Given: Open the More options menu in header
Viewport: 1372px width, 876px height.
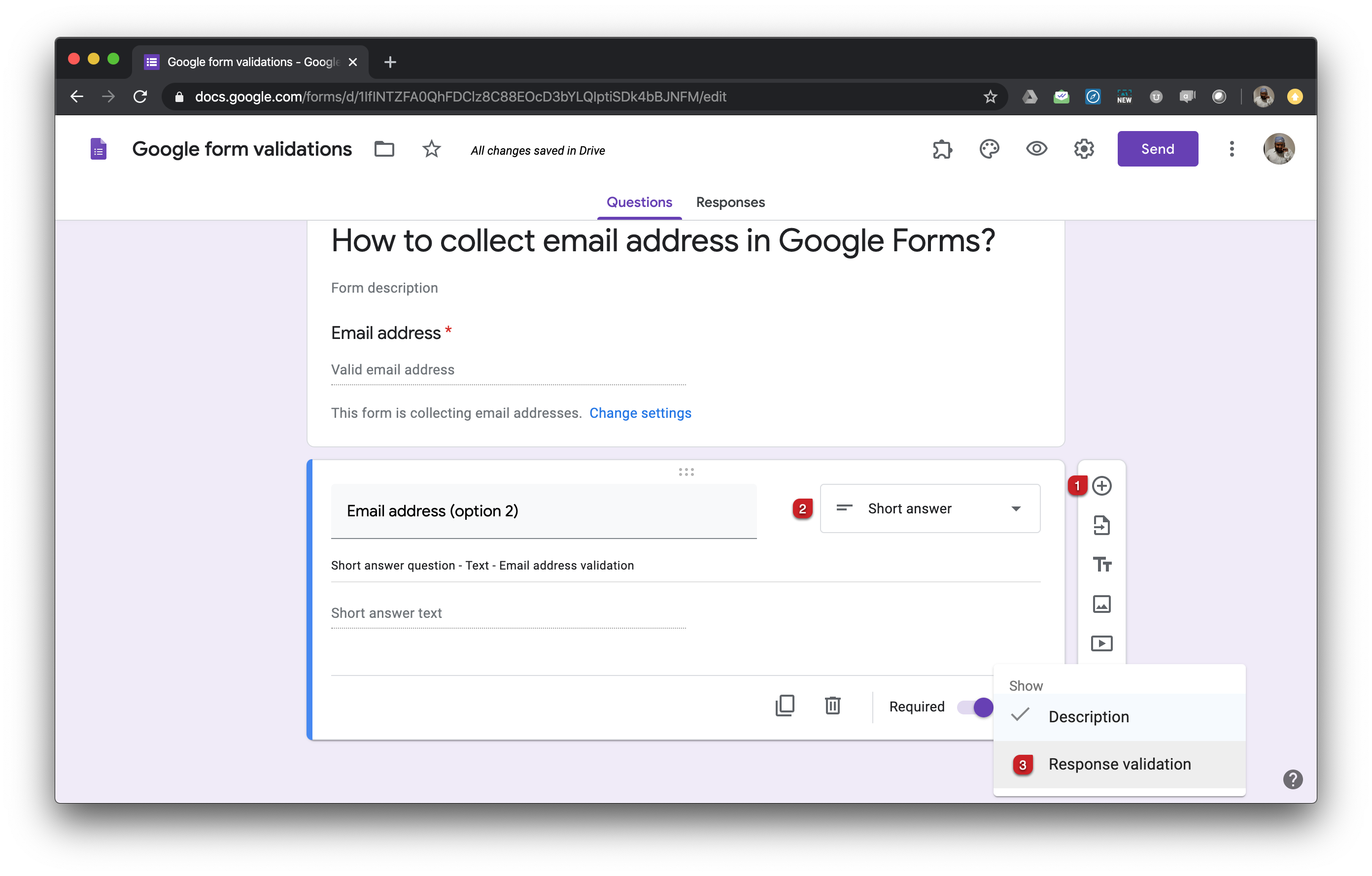Looking at the screenshot, I should click(1232, 149).
